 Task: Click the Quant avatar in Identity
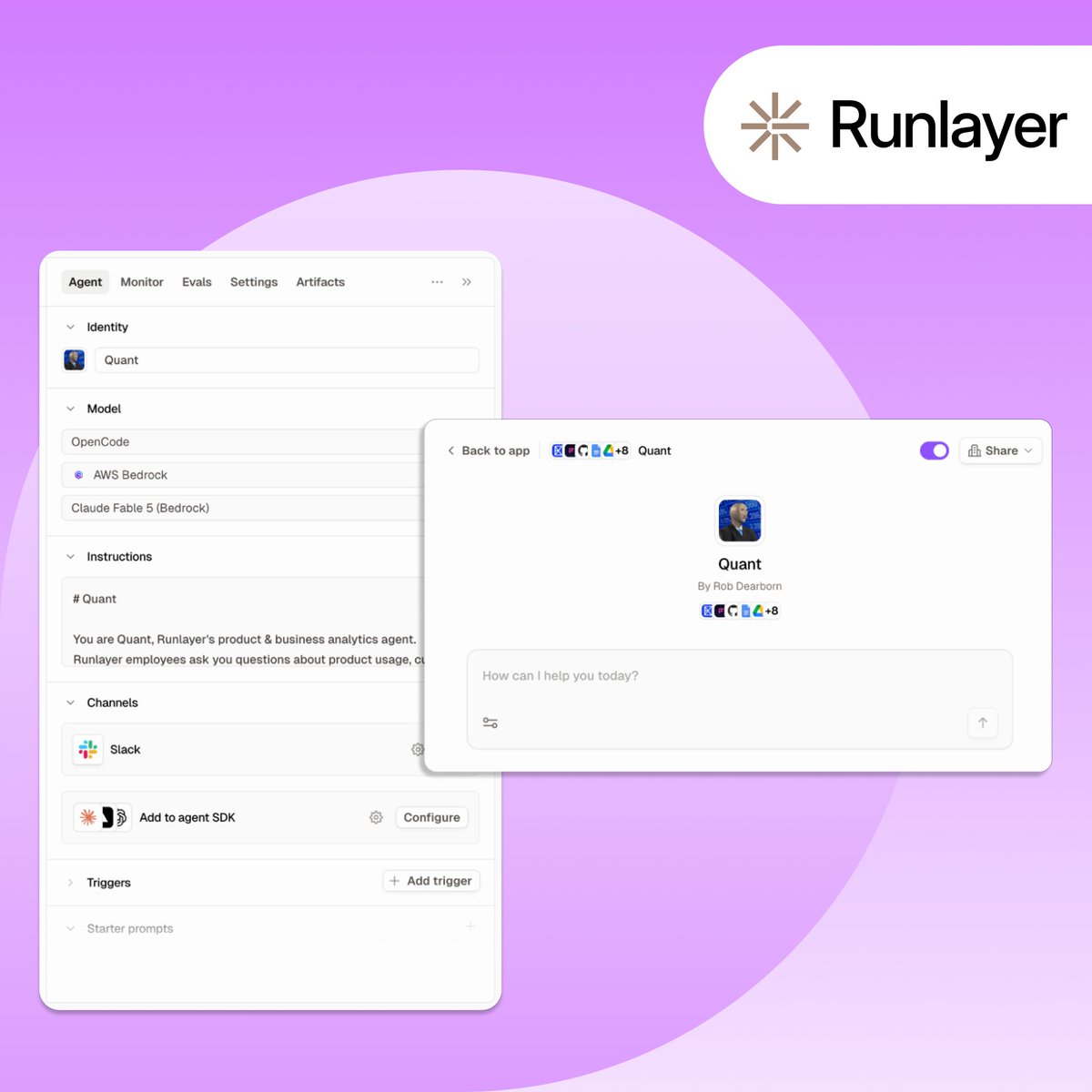coord(74,359)
